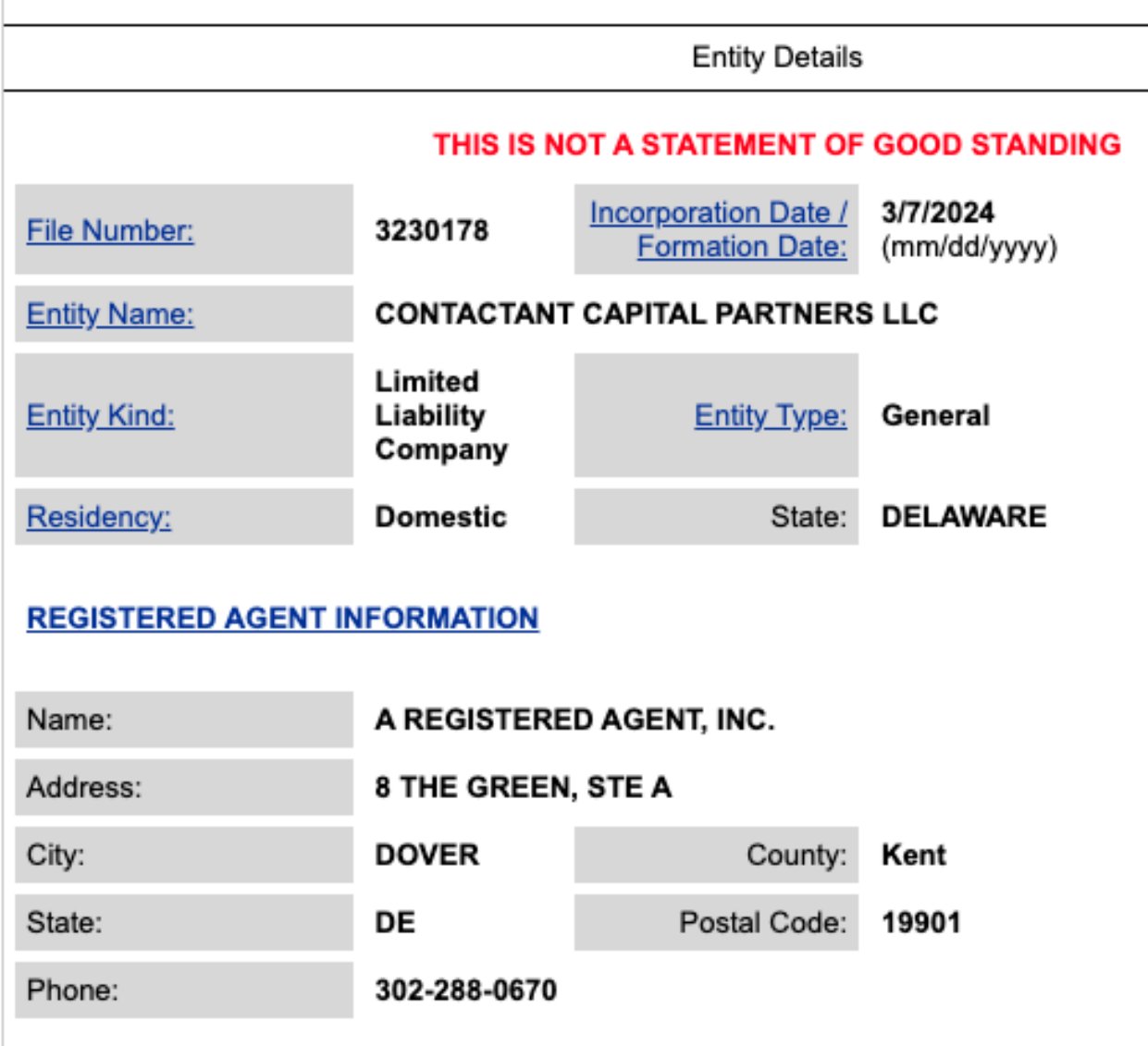Click the General entity type value

click(x=935, y=415)
